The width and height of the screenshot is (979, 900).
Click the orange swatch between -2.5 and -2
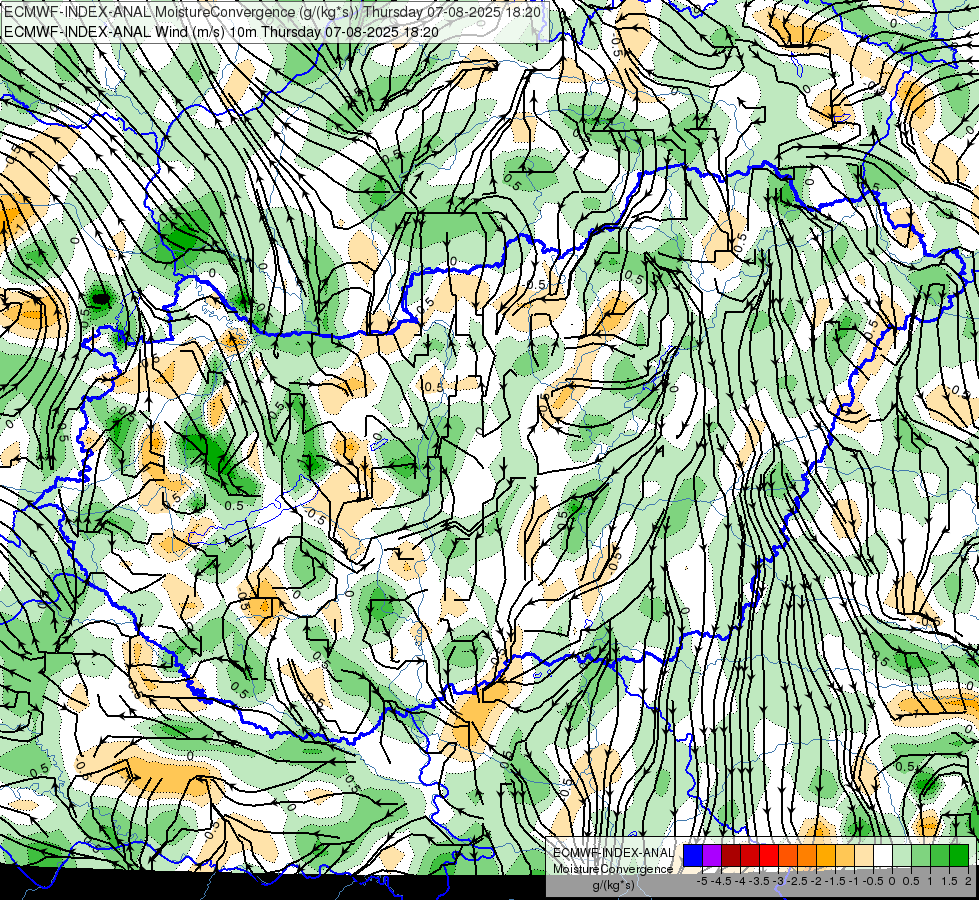point(807,856)
